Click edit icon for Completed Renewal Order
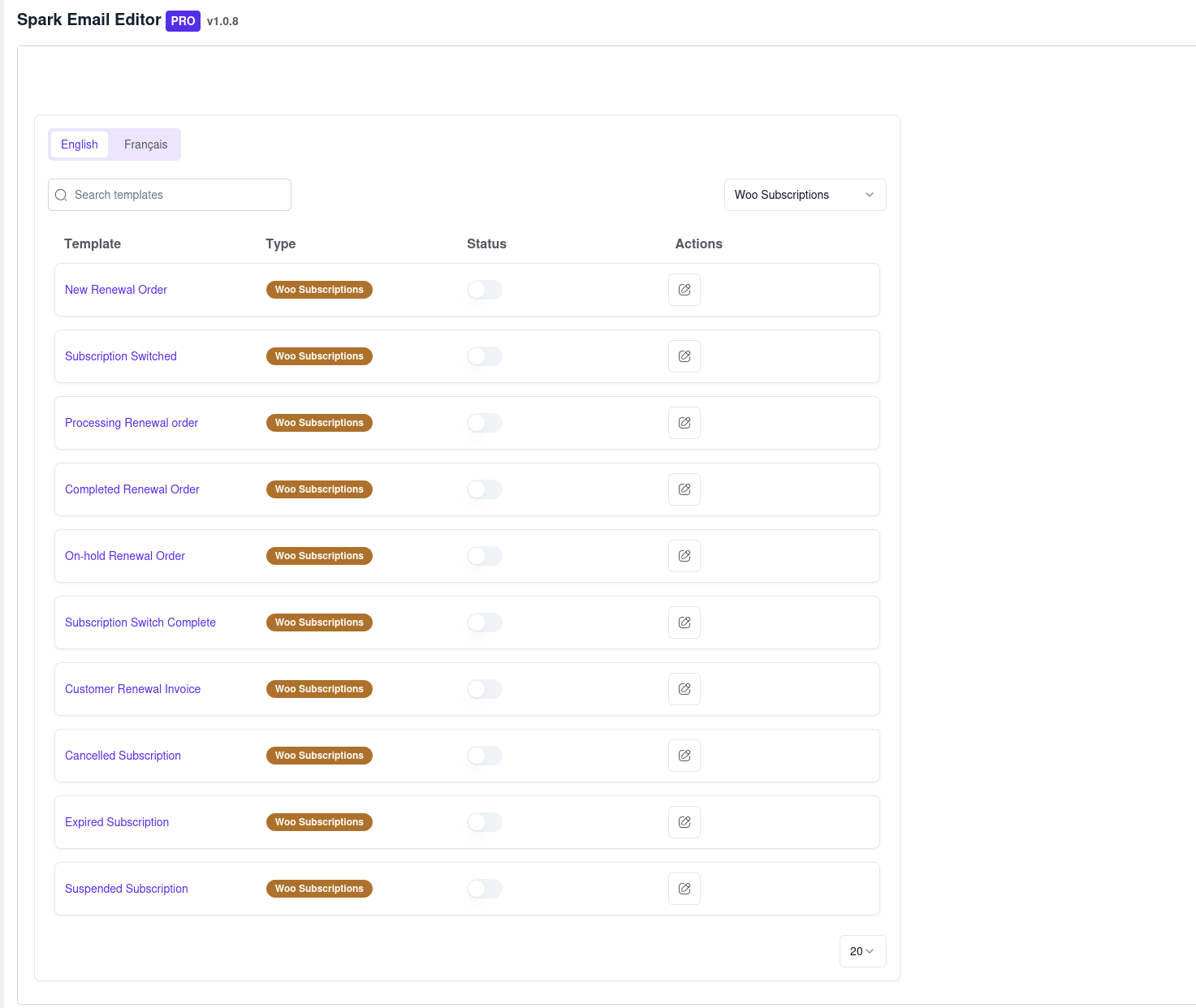Screen dimensions: 1196x1008 pos(684,489)
